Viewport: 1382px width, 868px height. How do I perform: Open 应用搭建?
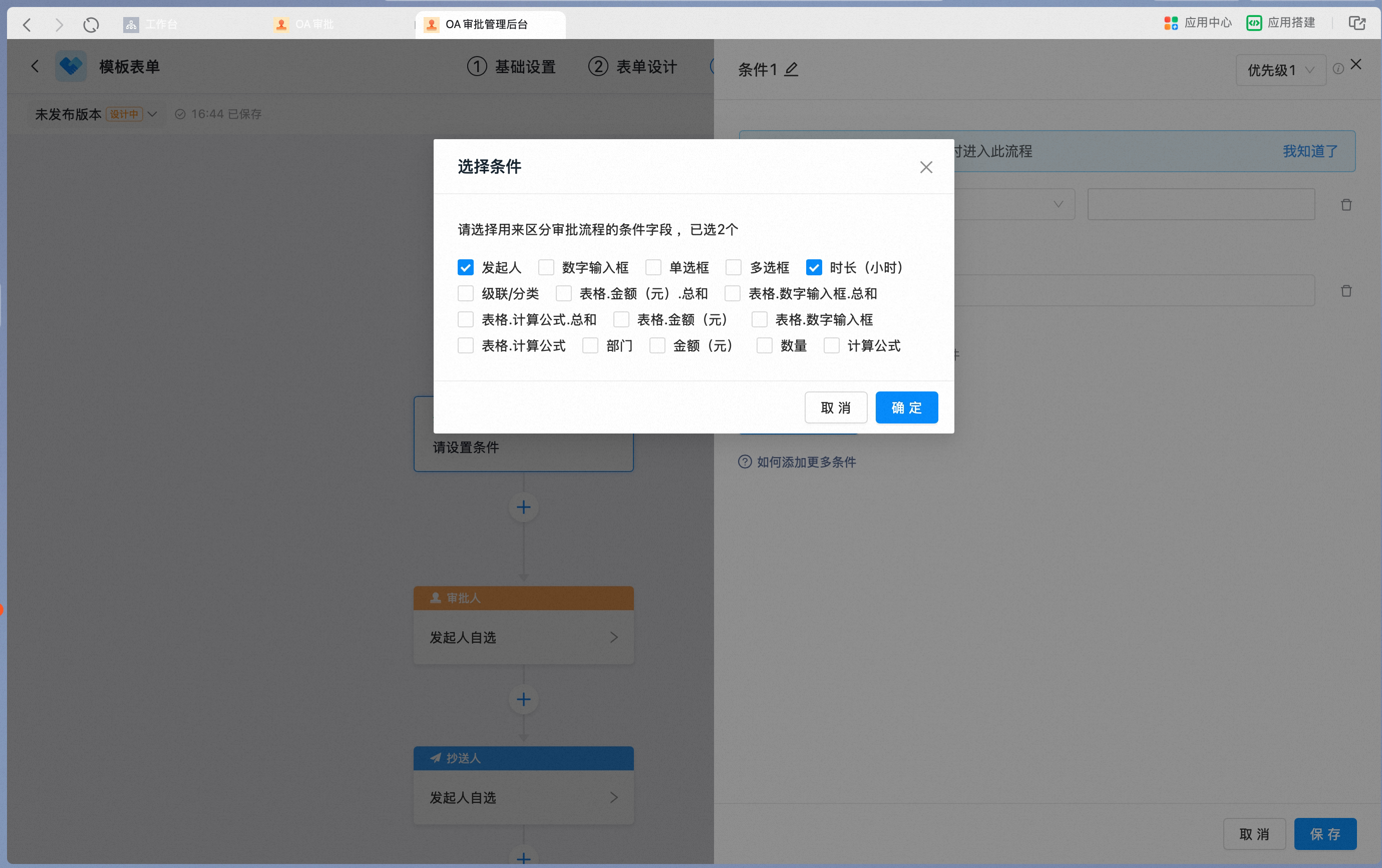tap(1280, 23)
